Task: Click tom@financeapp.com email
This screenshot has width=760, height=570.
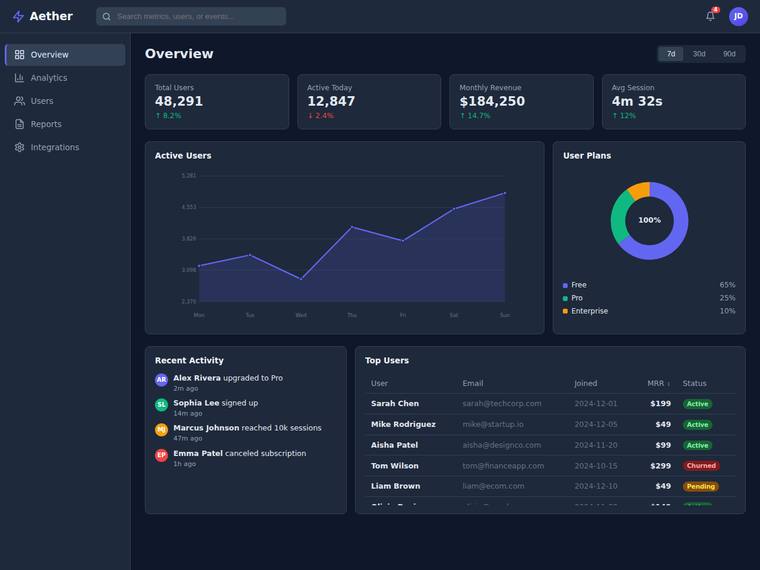Action: pos(503,466)
